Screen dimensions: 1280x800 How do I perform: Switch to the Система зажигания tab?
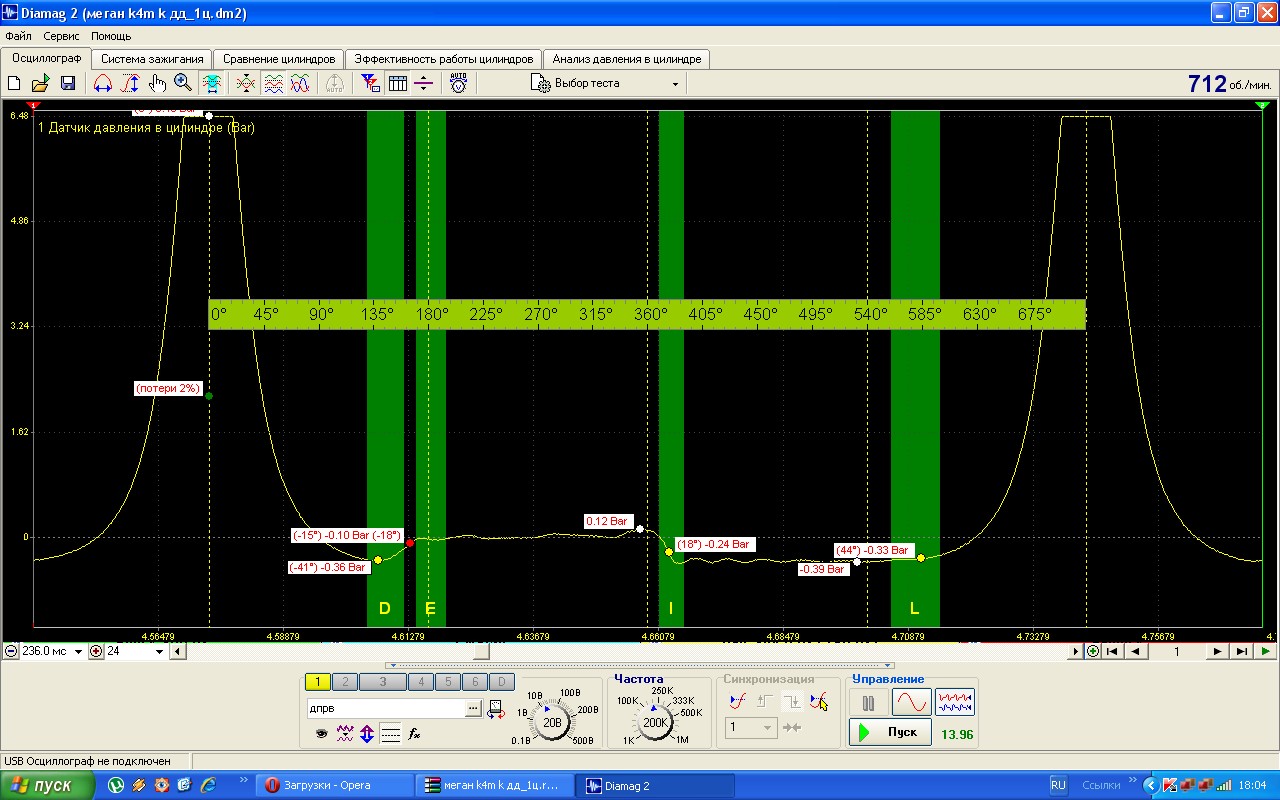(152, 59)
